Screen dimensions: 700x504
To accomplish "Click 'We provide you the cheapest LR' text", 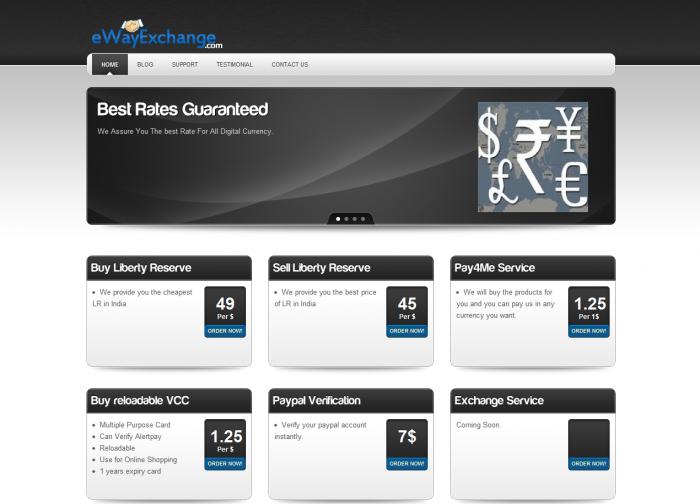I will pyautogui.click(x=142, y=298).
